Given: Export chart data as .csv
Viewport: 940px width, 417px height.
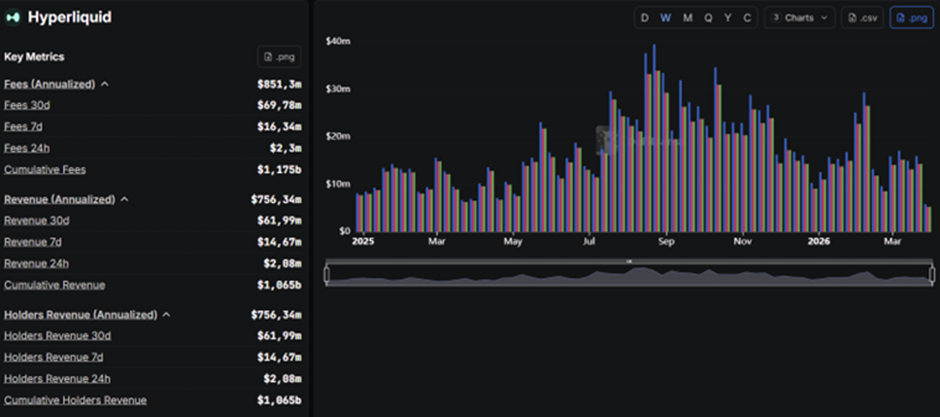Looking at the screenshot, I should [x=862, y=18].
